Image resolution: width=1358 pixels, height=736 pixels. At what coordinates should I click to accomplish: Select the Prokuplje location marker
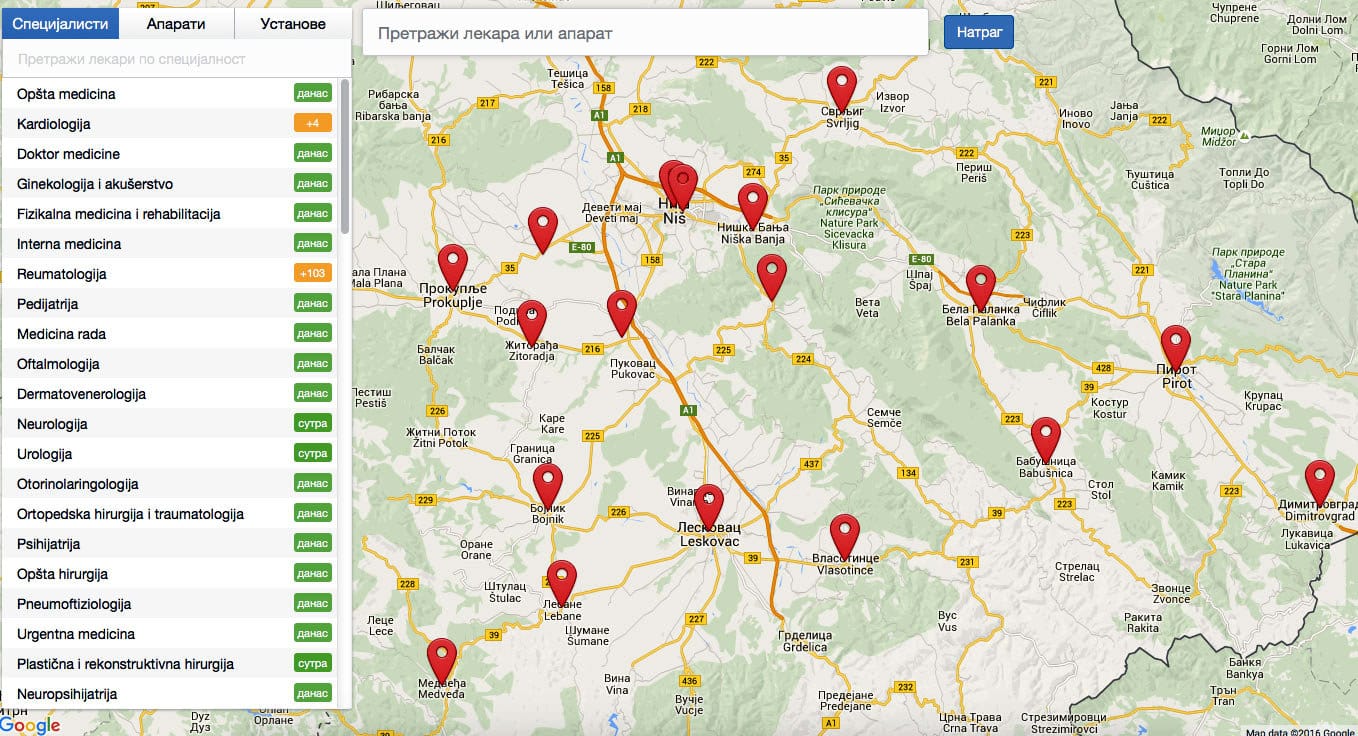coord(453,265)
